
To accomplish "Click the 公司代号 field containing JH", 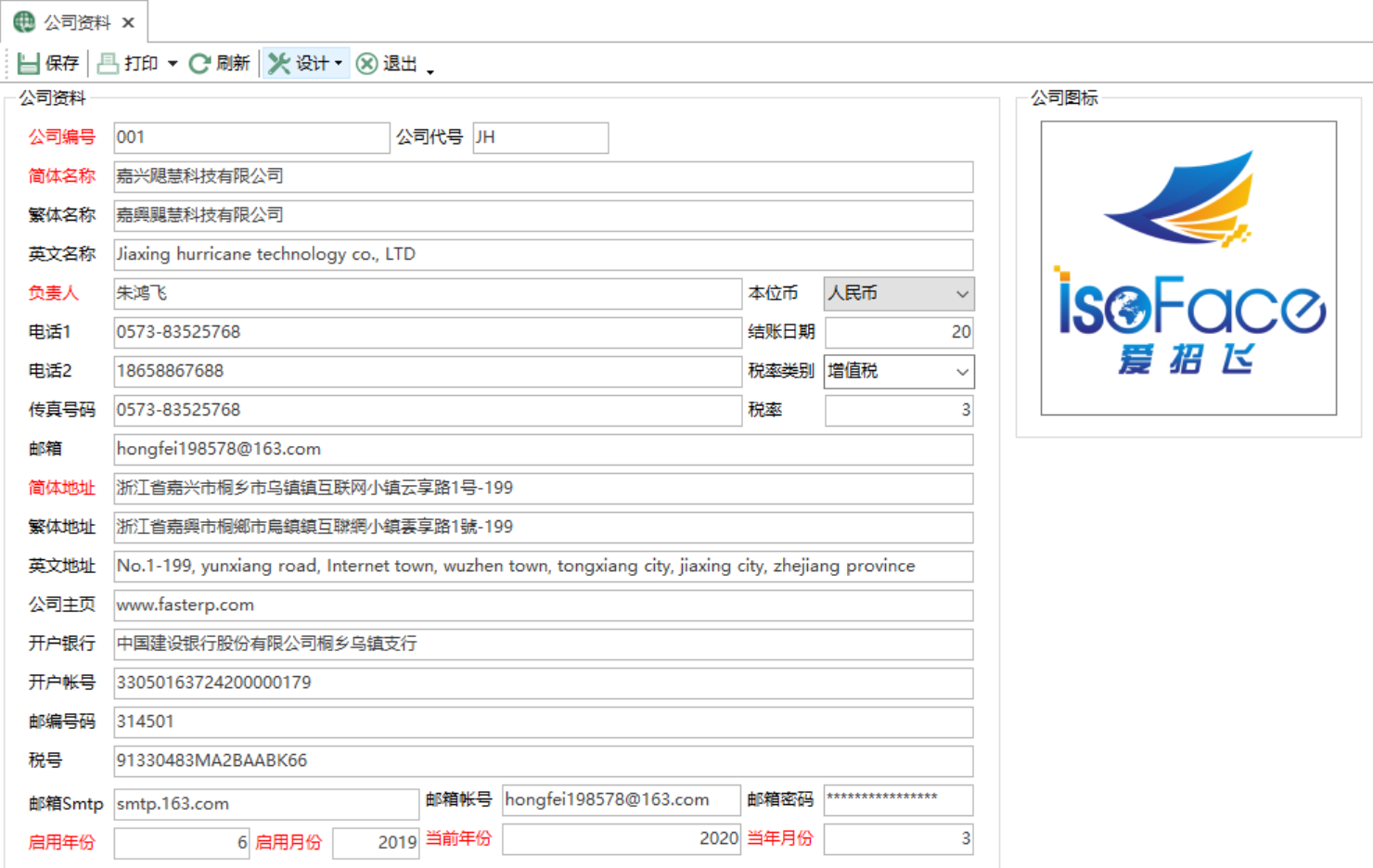I will click(541, 137).
